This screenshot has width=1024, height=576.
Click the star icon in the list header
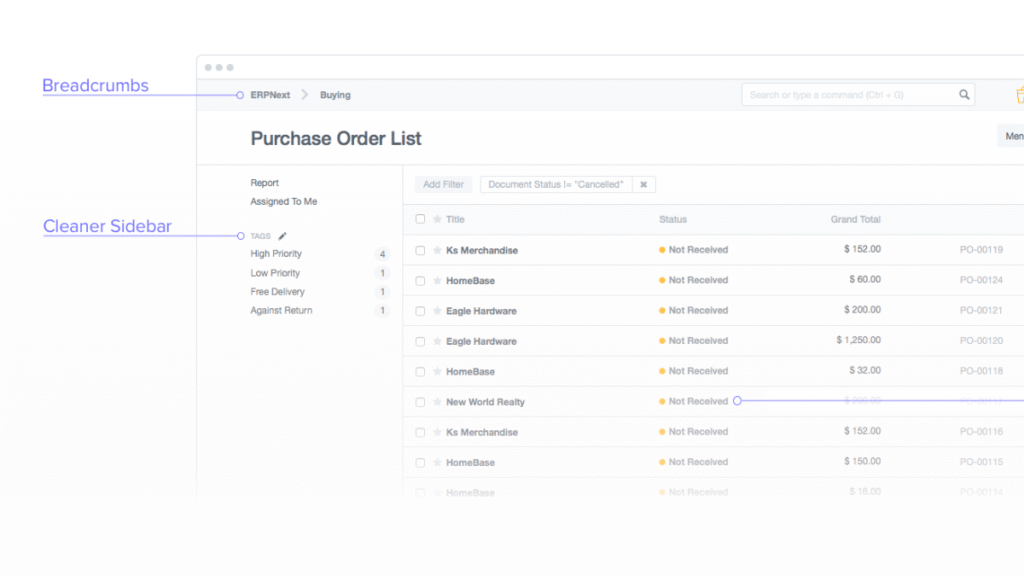click(437, 219)
